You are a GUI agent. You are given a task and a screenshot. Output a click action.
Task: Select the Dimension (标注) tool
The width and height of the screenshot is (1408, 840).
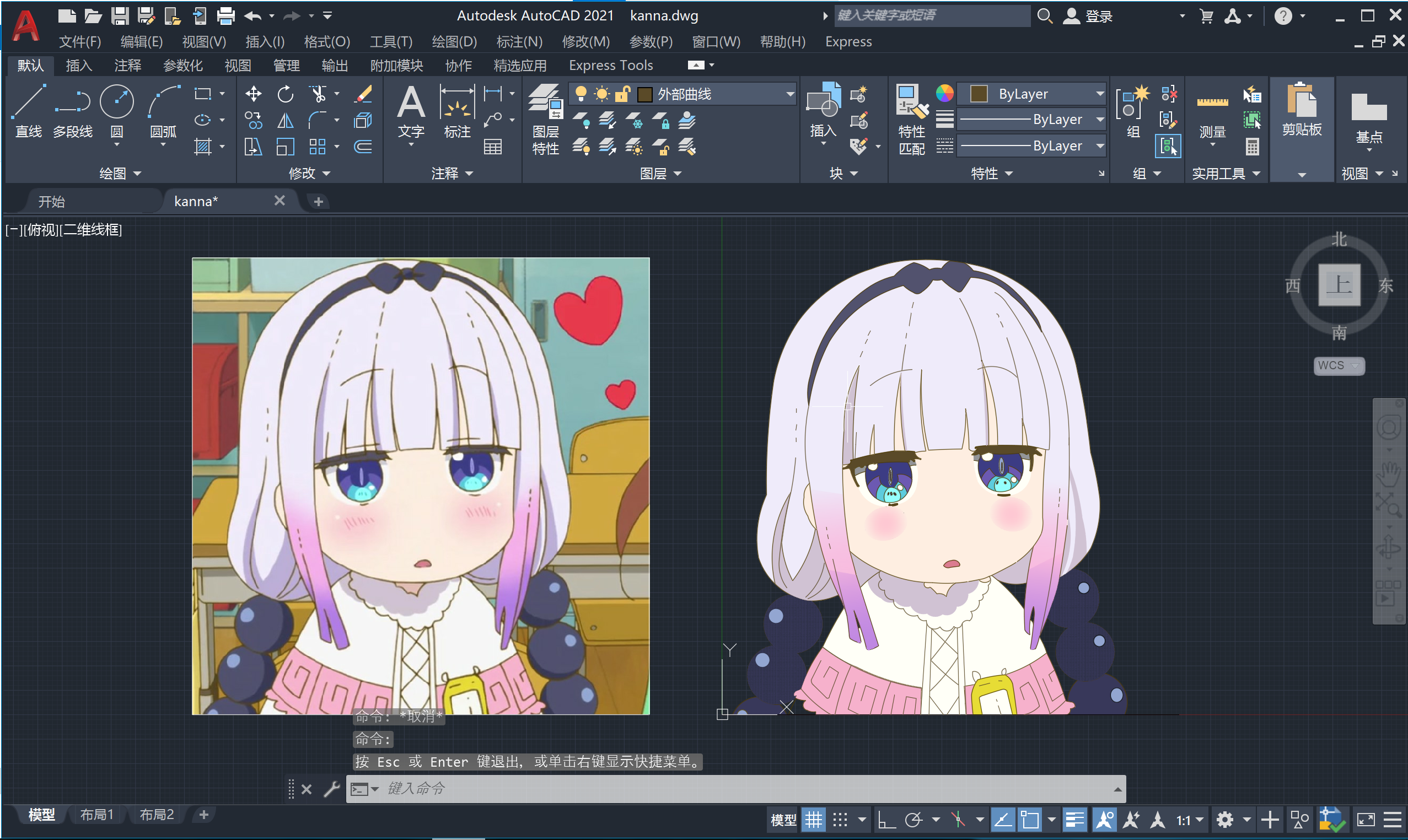(x=457, y=111)
